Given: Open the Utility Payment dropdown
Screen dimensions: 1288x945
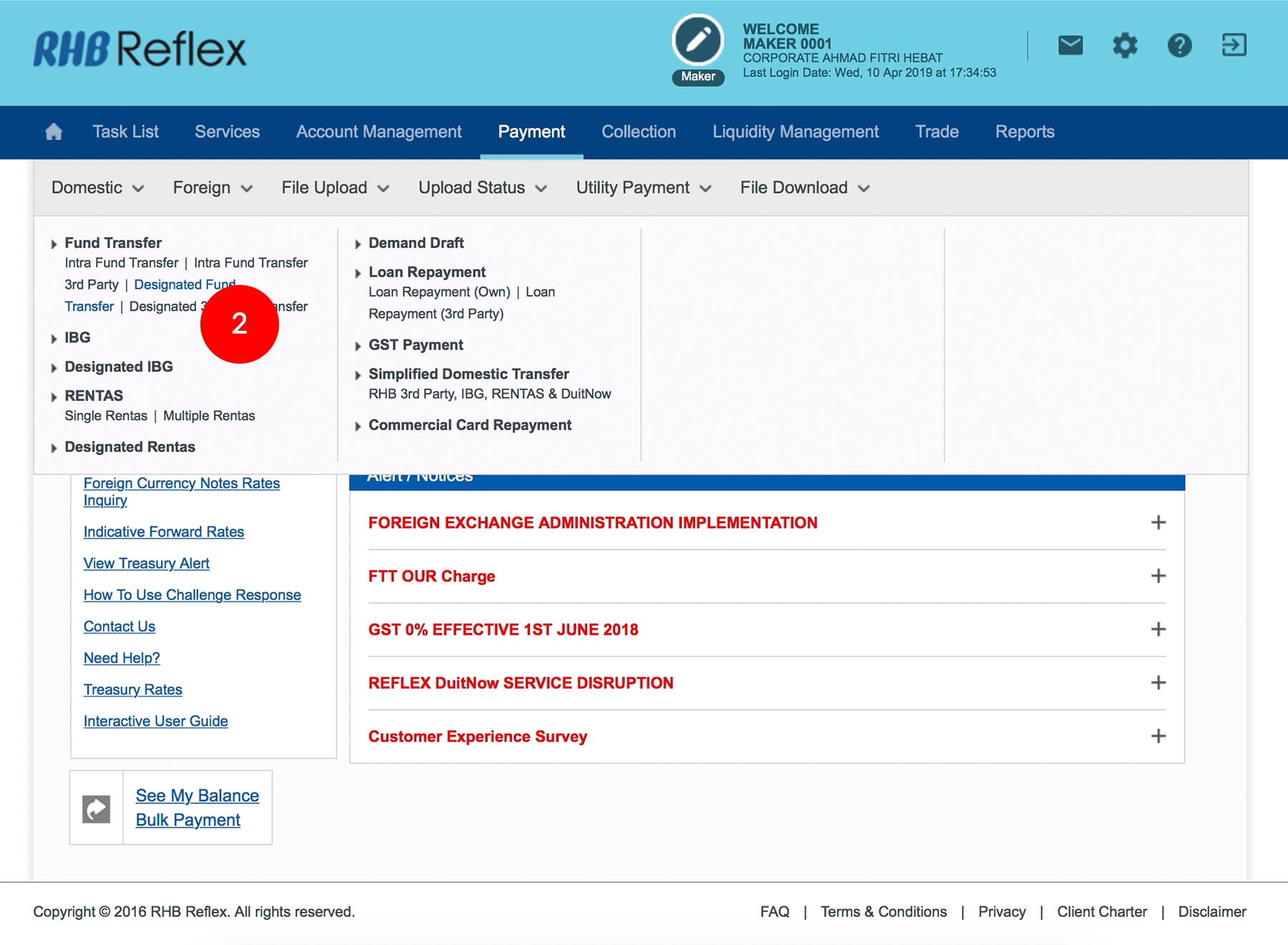Looking at the screenshot, I should [x=643, y=188].
